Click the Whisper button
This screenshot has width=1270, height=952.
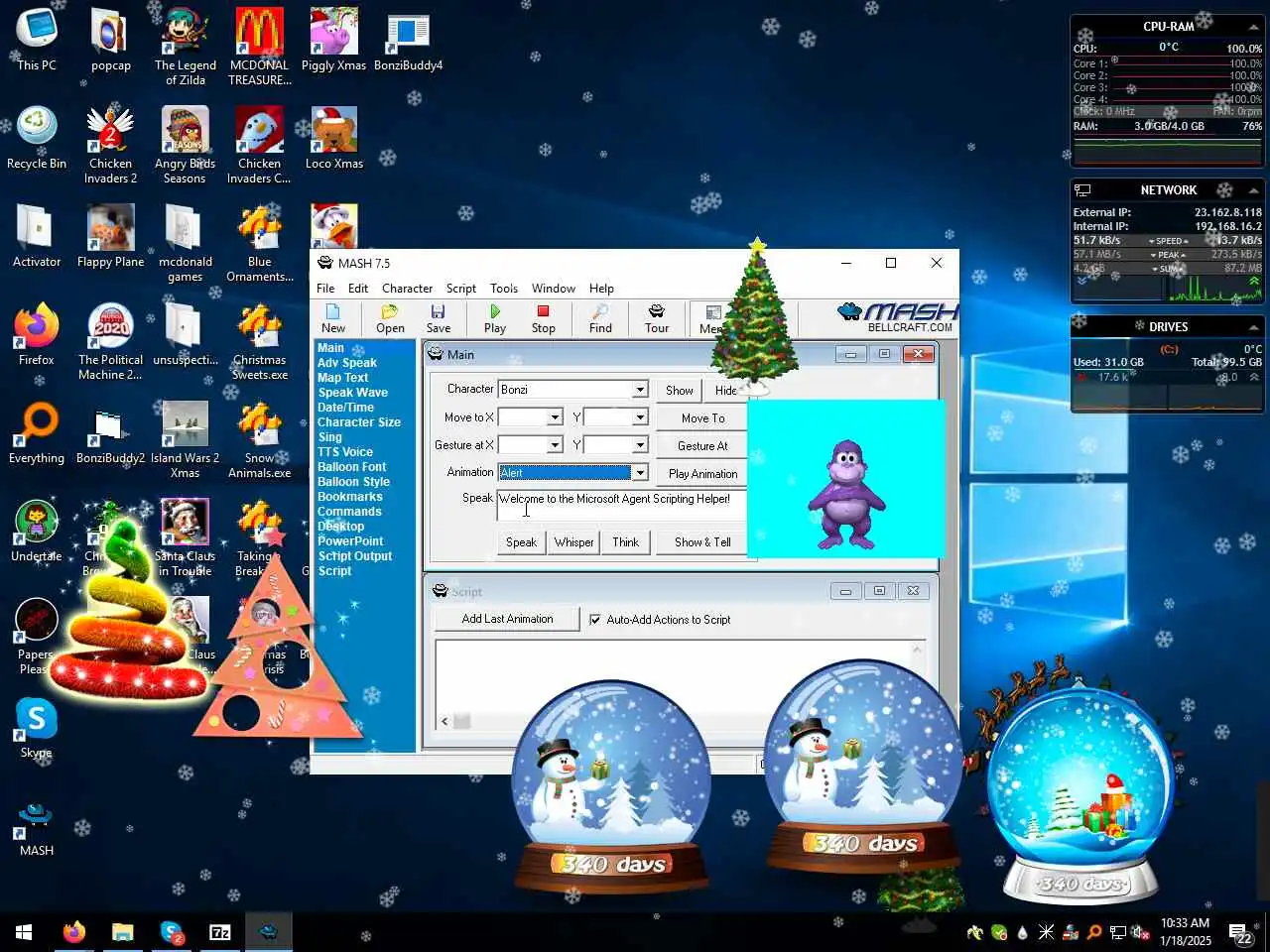pos(574,542)
